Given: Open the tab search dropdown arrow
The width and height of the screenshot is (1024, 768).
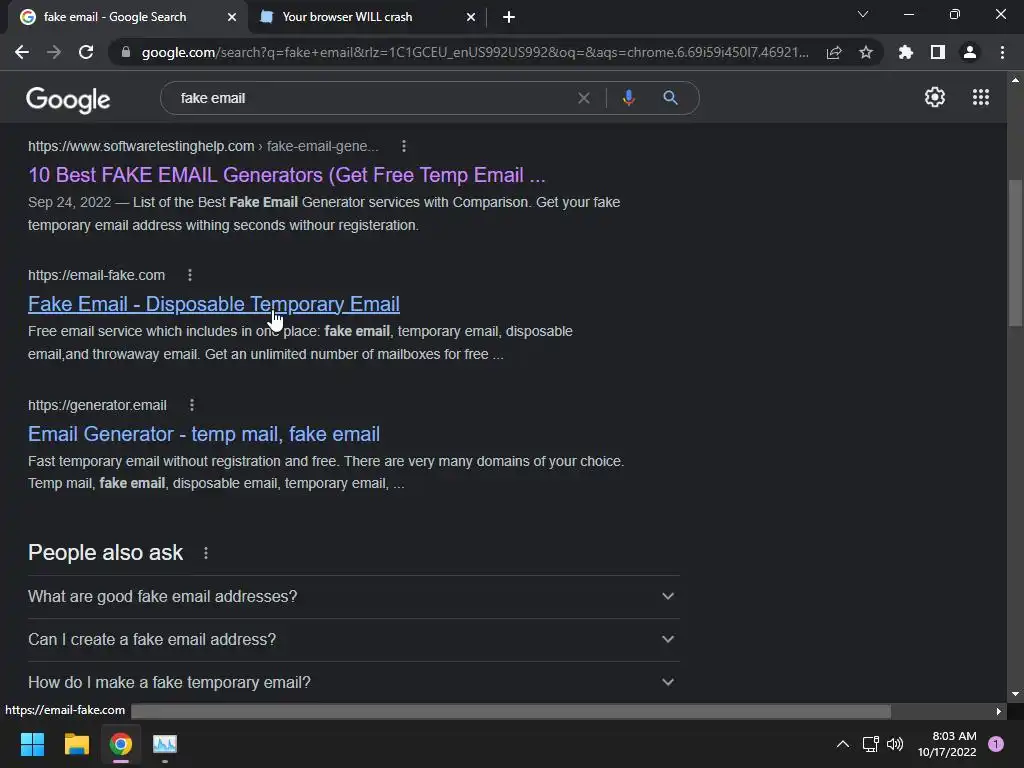Looking at the screenshot, I should coord(863,14).
